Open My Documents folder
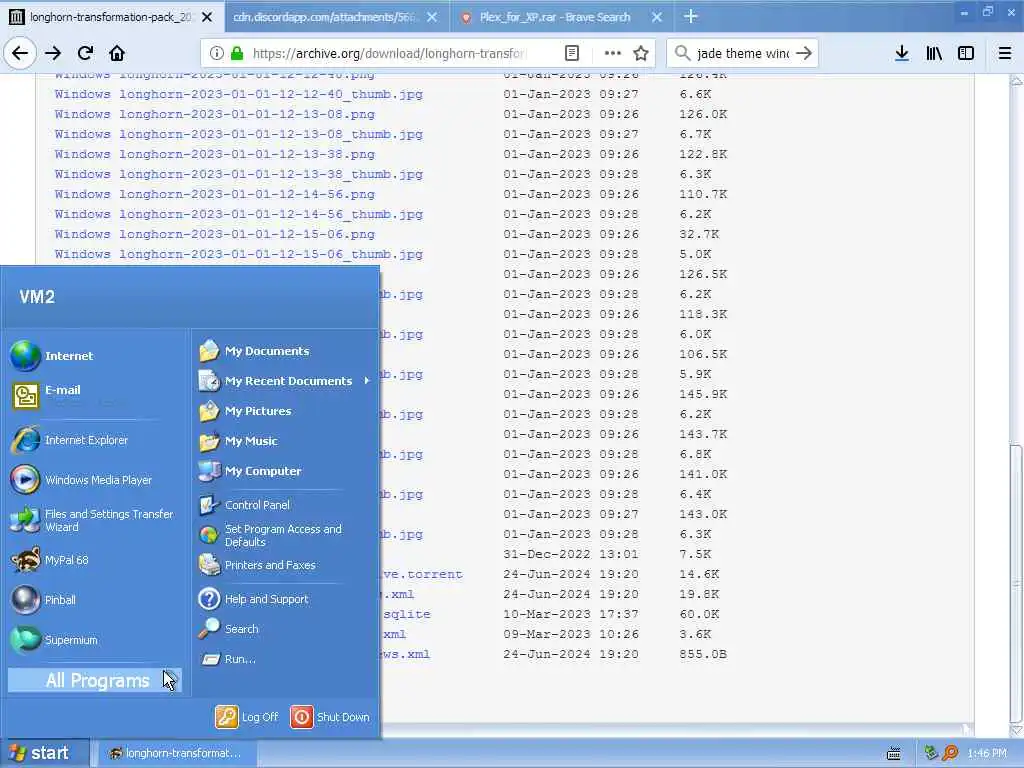This screenshot has height=768, width=1024. (255, 351)
